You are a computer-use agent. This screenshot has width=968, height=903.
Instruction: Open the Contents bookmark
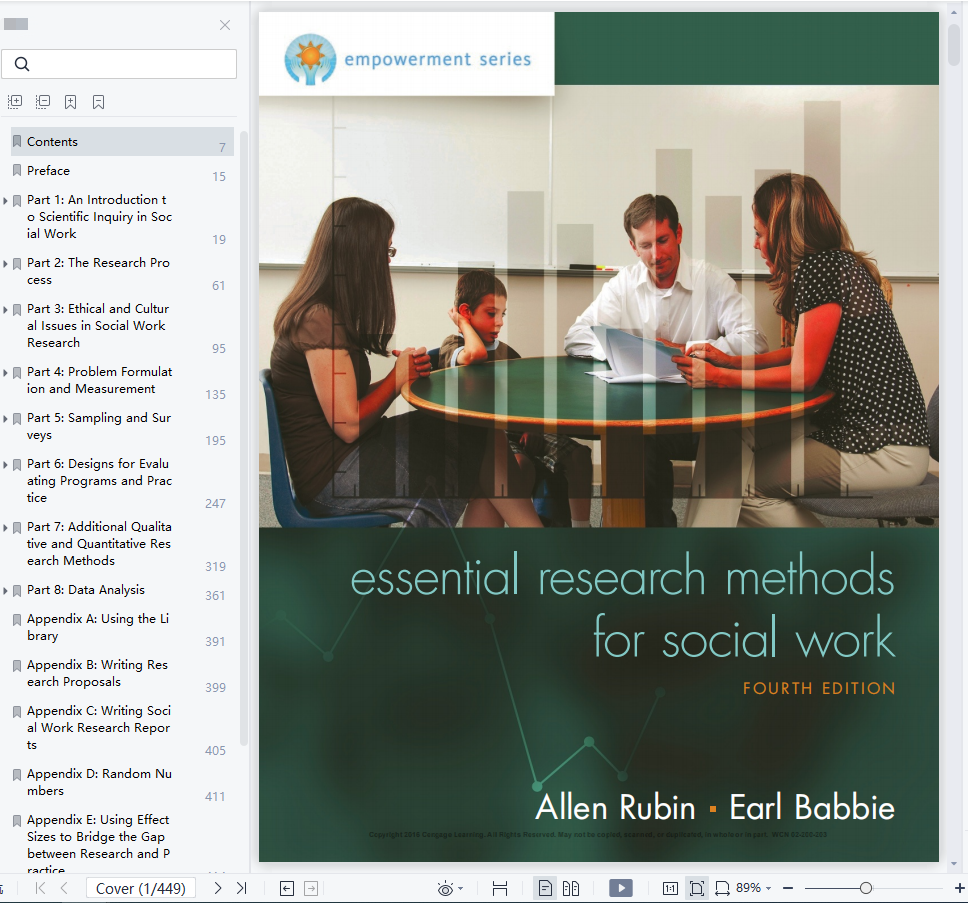click(x=122, y=142)
